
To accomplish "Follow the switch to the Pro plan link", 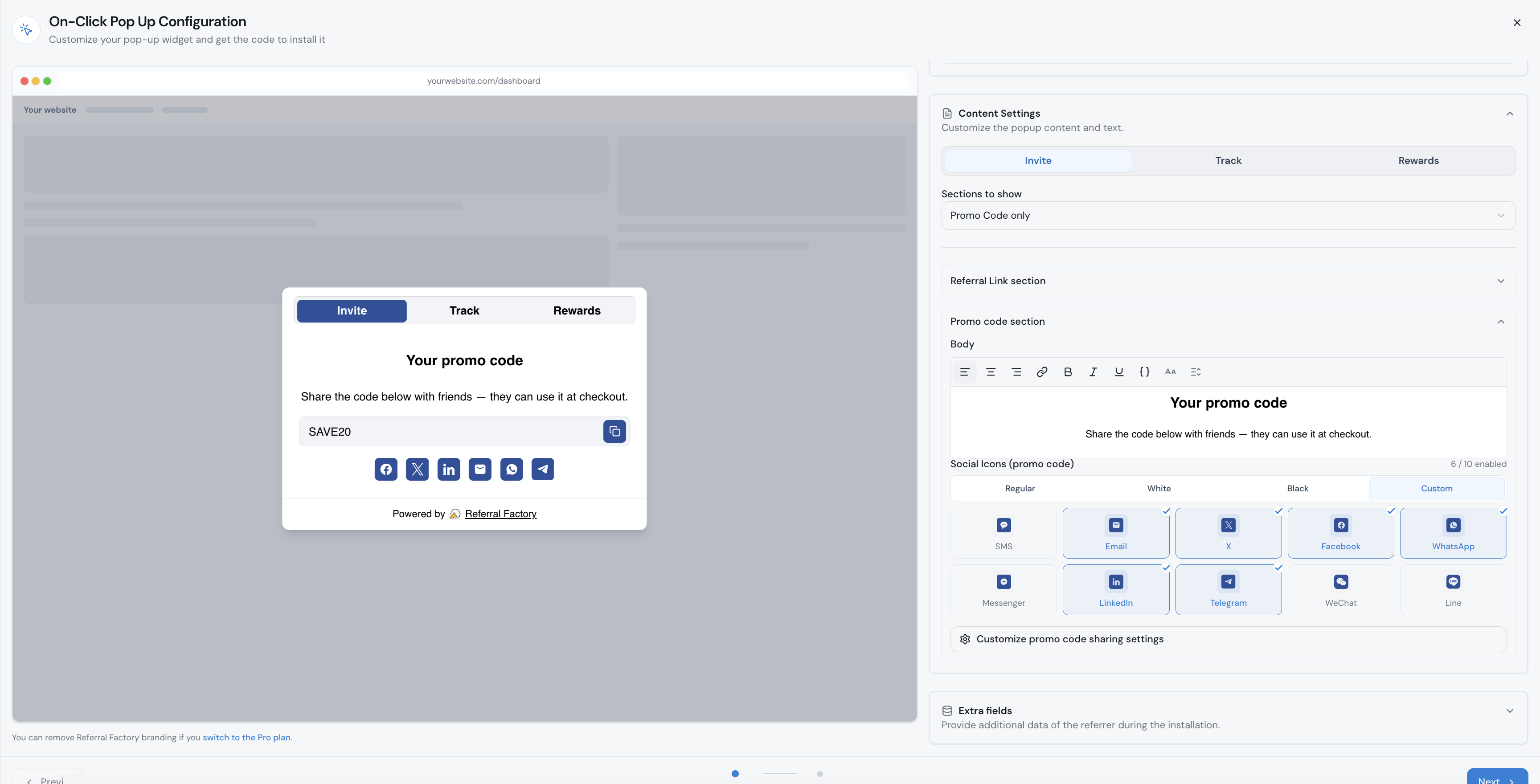I will (x=246, y=737).
